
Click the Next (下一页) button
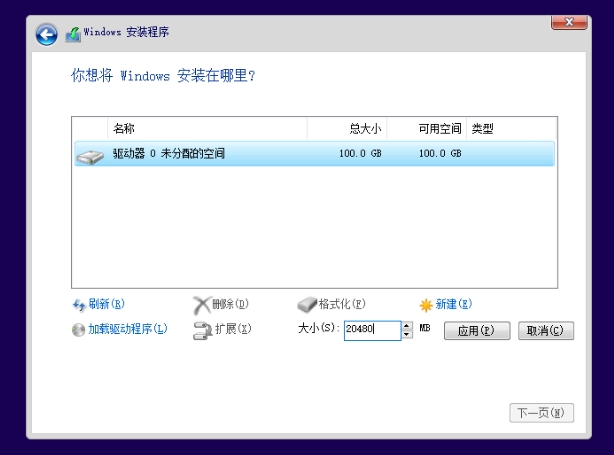click(541, 412)
